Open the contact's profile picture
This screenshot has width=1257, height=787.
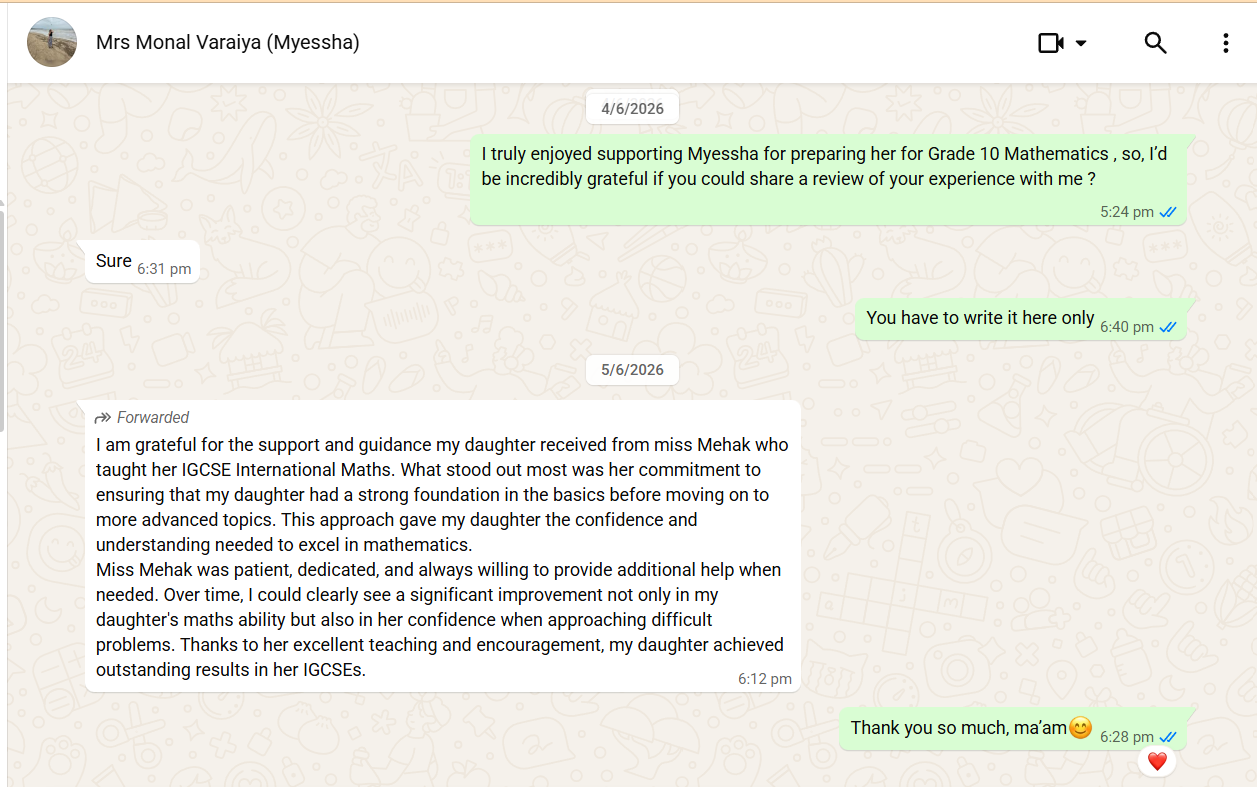click(52, 43)
